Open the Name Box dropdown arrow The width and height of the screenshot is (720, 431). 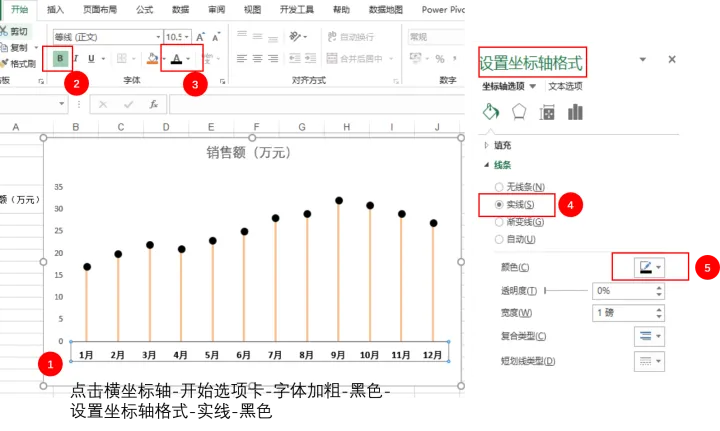point(62,104)
